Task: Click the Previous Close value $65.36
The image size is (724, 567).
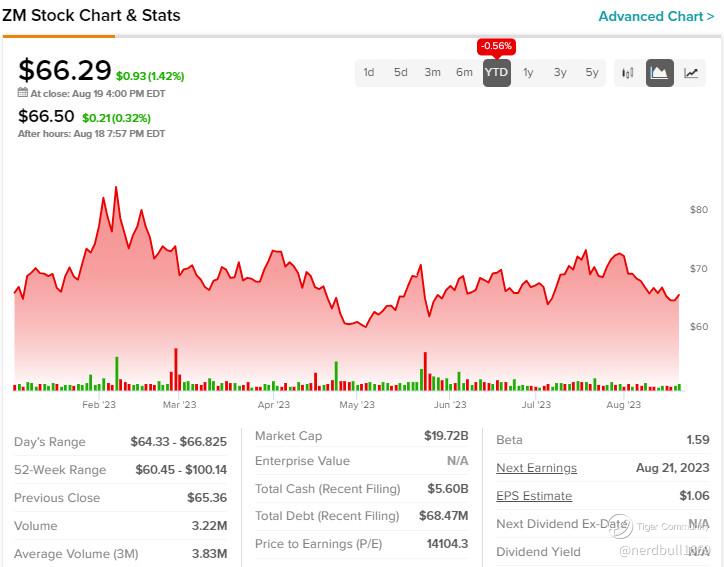Action: pyautogui.click(x=207, y=498)
